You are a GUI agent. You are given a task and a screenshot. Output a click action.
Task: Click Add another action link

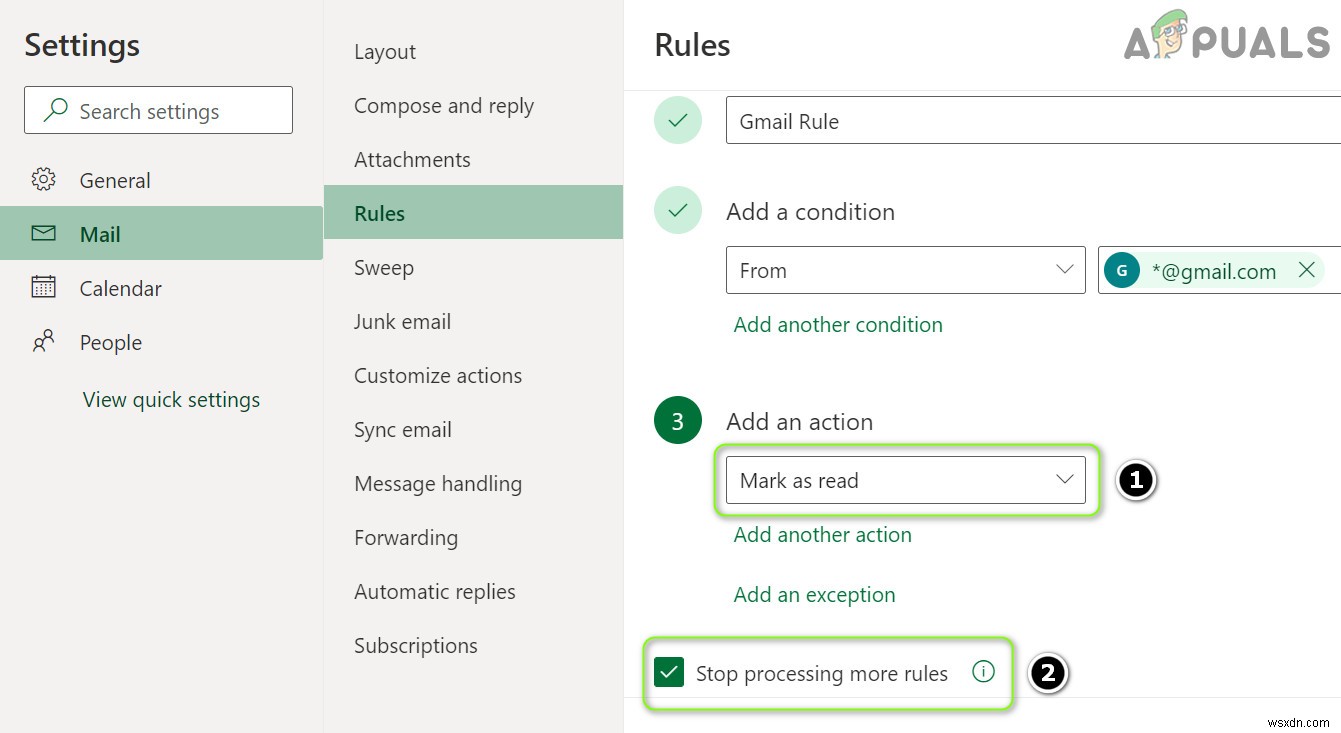point(822,535)
